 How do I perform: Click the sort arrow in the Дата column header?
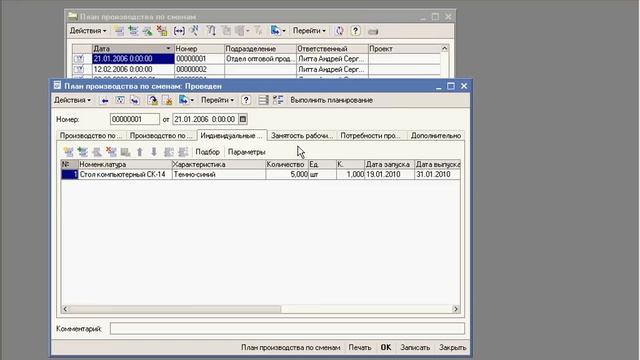point(168,49)
